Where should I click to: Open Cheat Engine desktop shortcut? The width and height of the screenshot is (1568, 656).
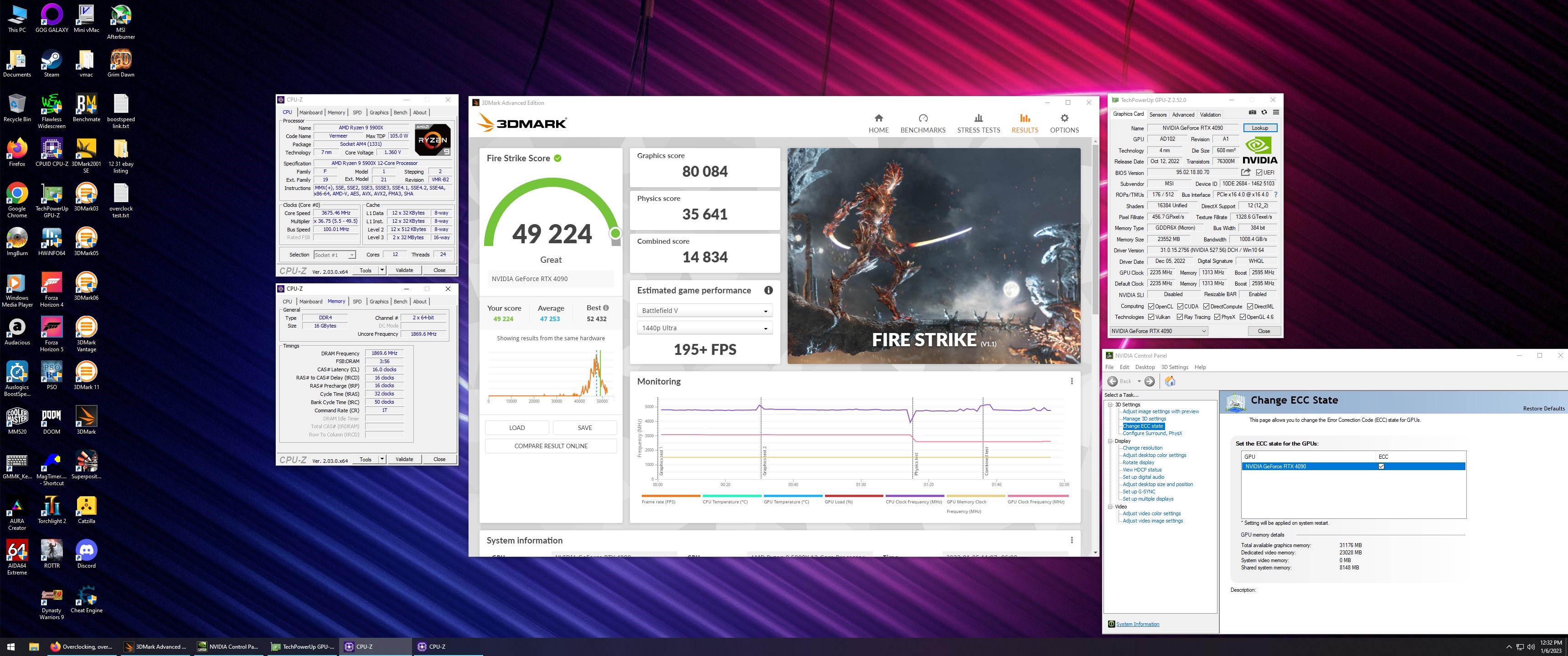(x=86, y=599)
